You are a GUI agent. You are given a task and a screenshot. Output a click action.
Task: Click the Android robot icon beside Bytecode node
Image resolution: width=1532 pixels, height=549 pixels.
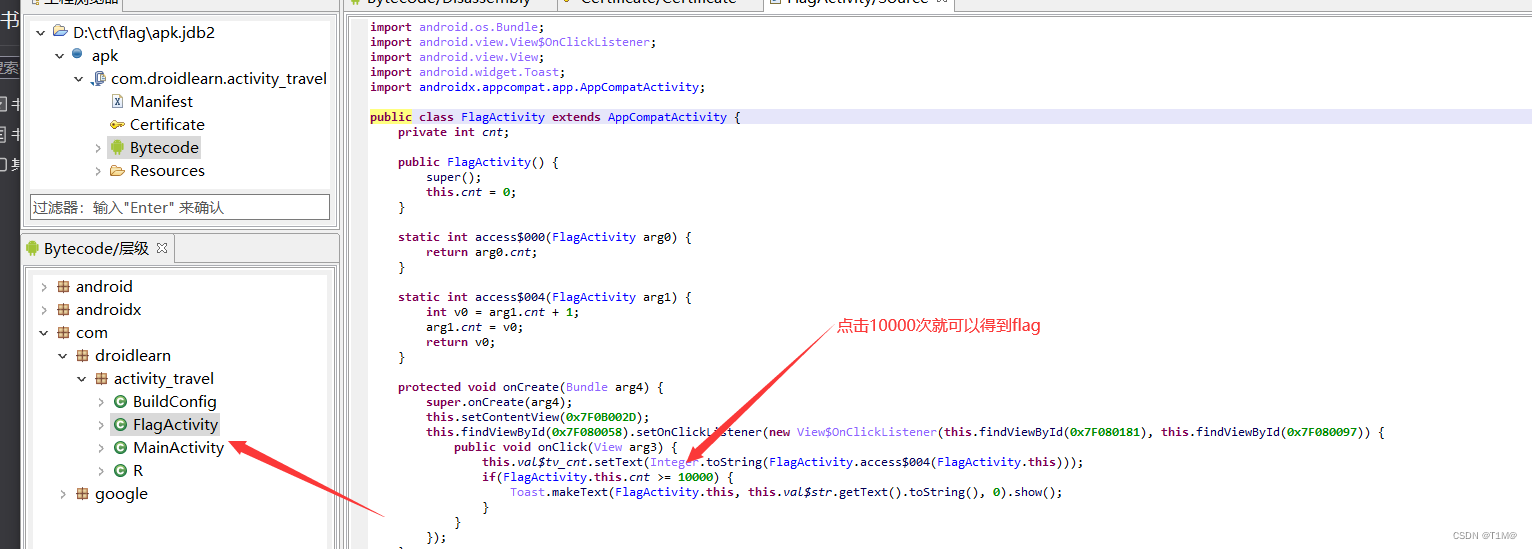tap(117, 147)
